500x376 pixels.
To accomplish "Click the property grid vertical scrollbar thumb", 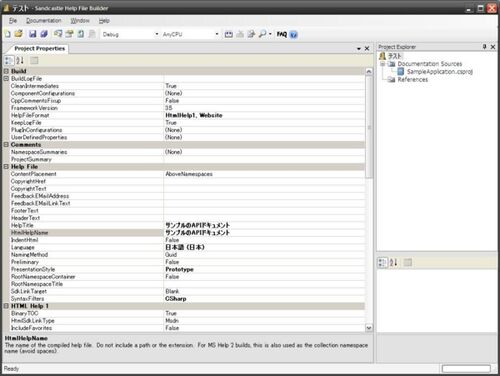I will tap(369, 127).
